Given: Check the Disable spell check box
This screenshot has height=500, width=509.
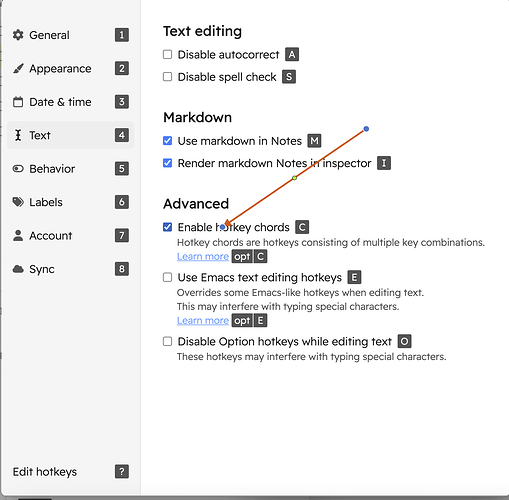Looking at the screenshot, I should (167, 77).
